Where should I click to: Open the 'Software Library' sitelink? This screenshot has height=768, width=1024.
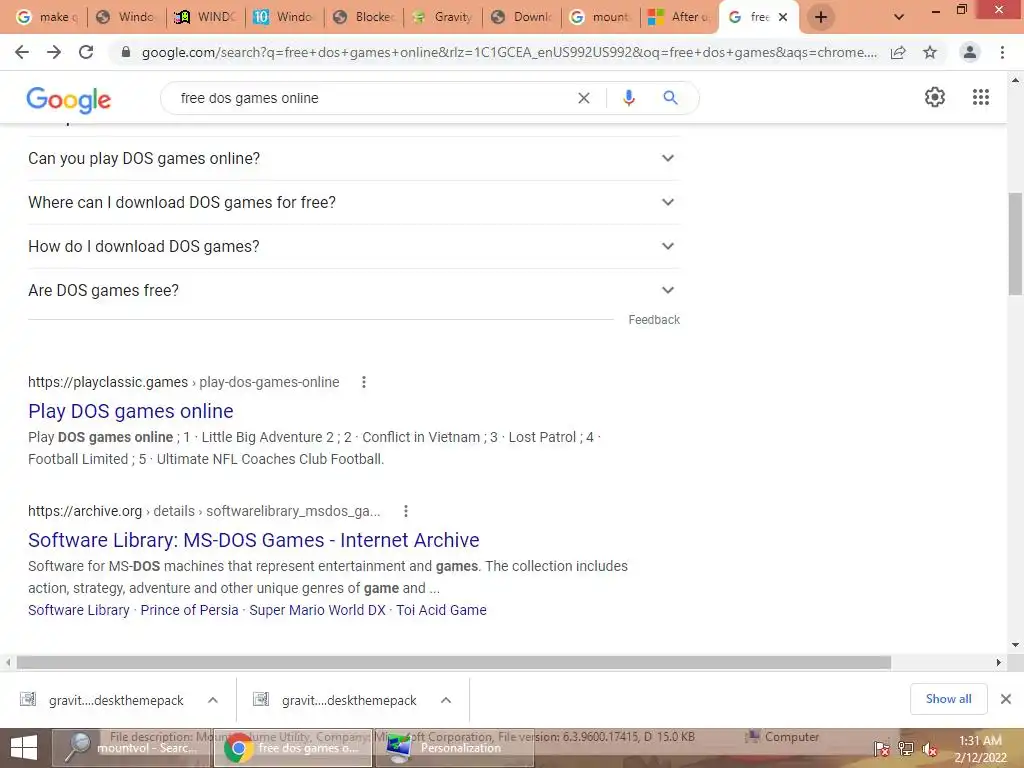point(78,610)
